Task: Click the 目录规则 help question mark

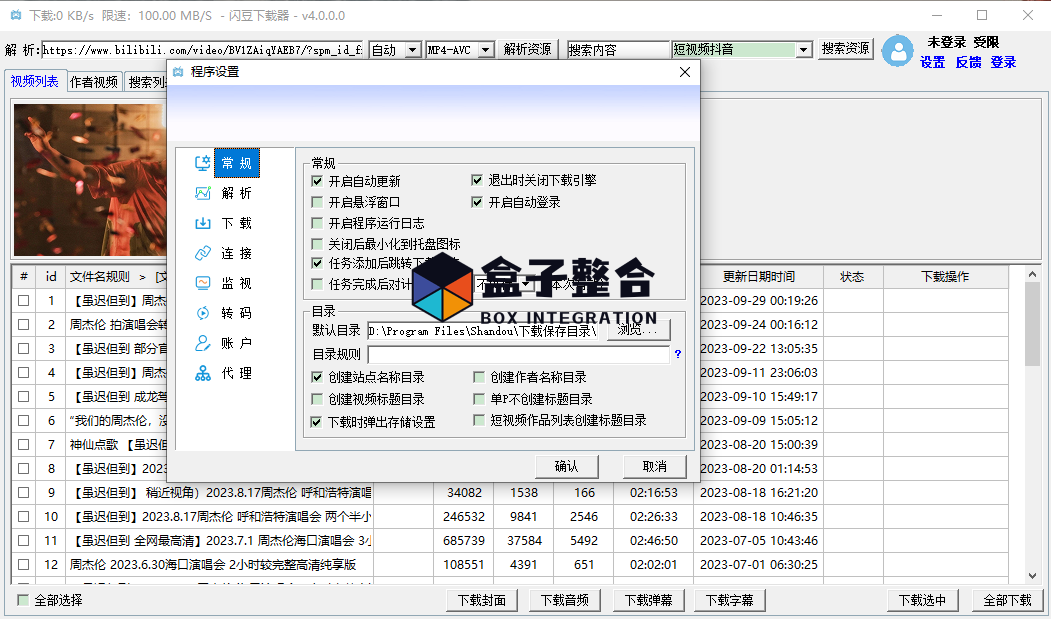Action: coord(678,354)
